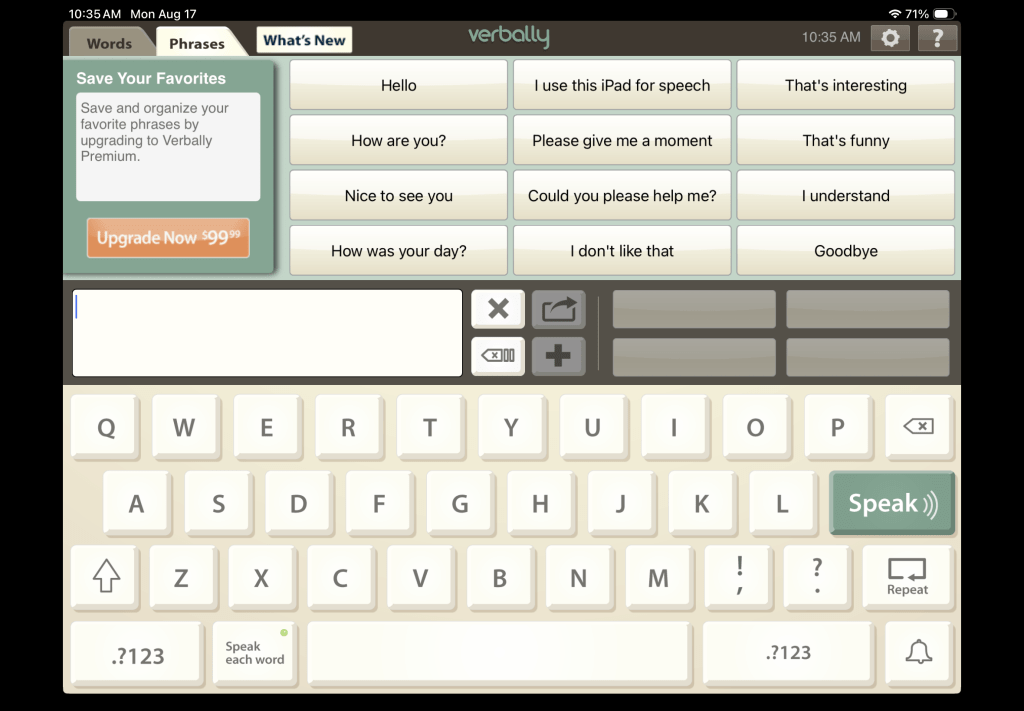The image size is (1024, 711).
Task: Tap the G key
Action: click(x=460, y=503)
